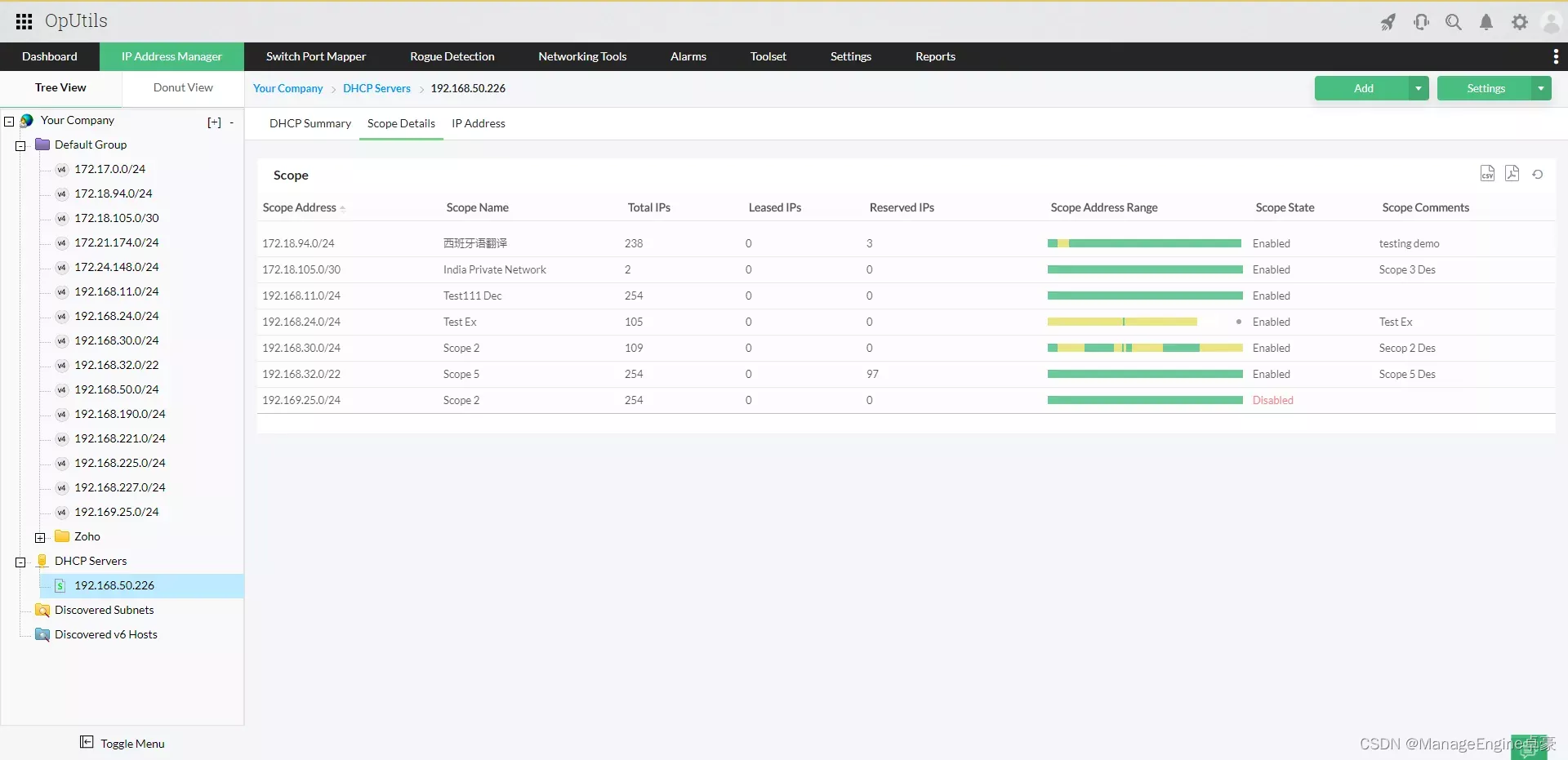Follow the DHCP Servers breadcrumb link
The image size is (1568, 760).
(376, 88)
